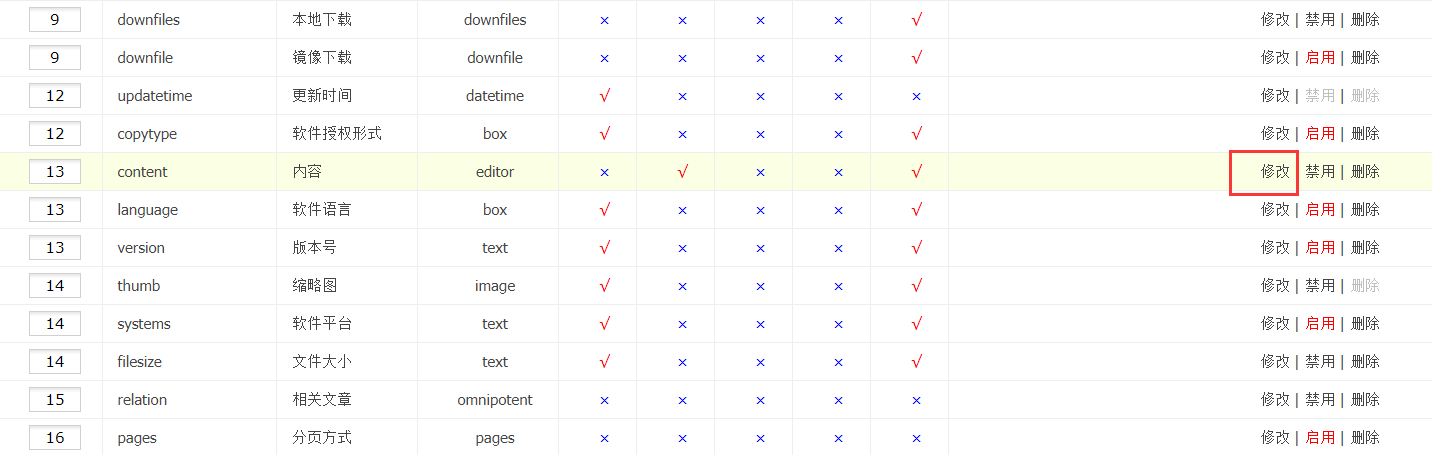Viewport: 1432px width, 455px height.
Task: Edit the version field with 修改
Action: pos(1275,248)
